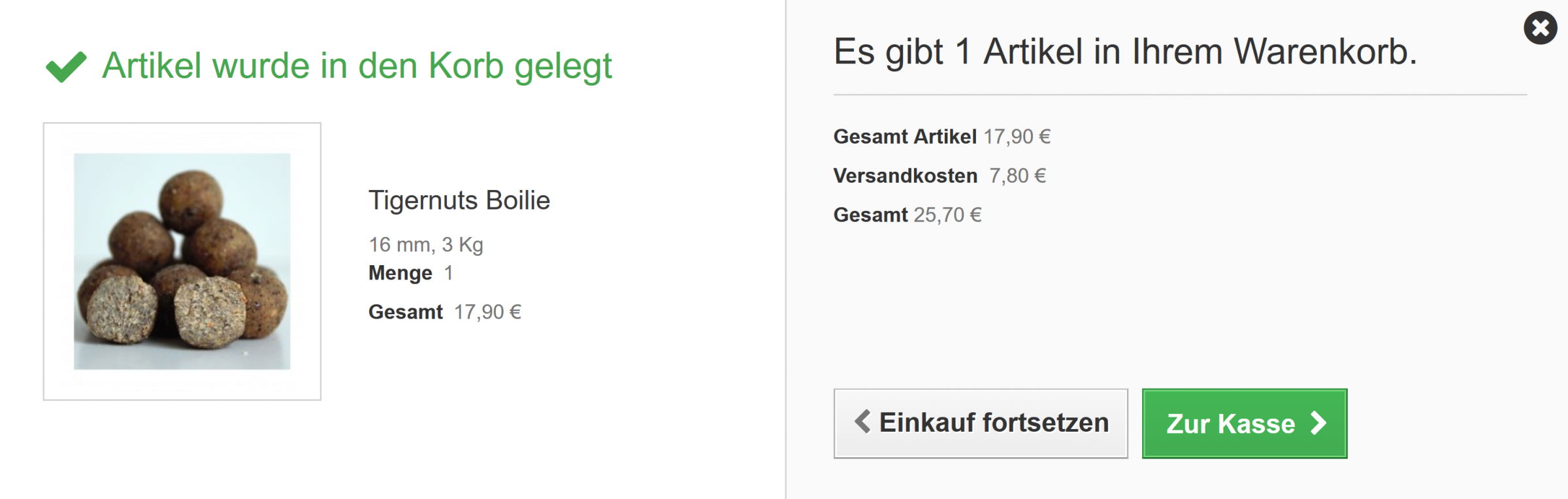The width and height of the screenshot is (1568, 499).
Task: Click the green checkmark icon
Action: point(66,67)
